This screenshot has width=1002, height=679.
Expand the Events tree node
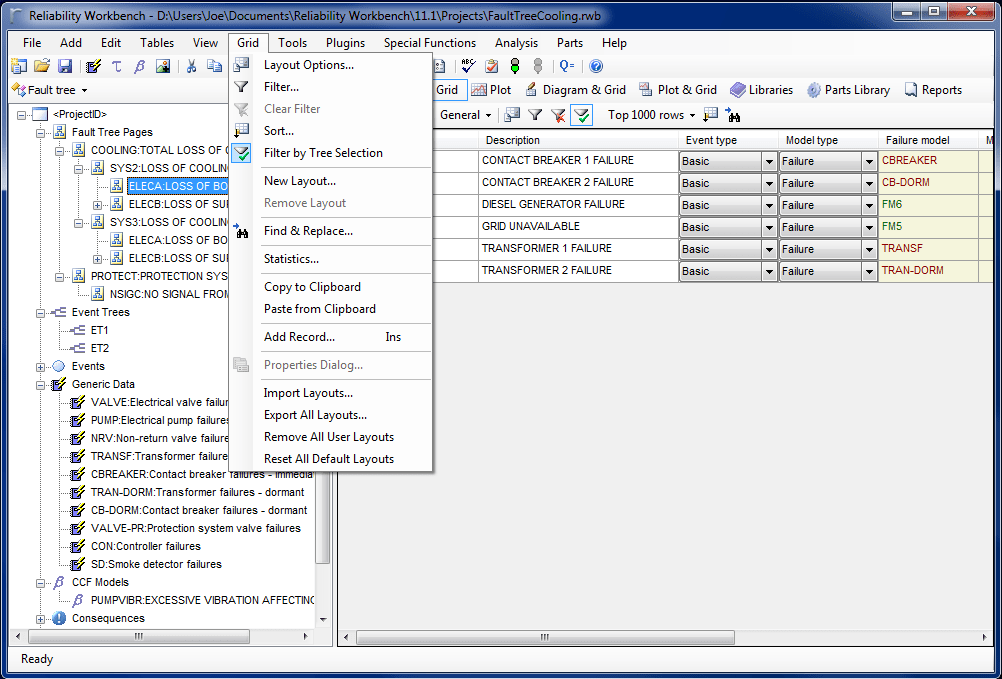(x=40, y=367)
